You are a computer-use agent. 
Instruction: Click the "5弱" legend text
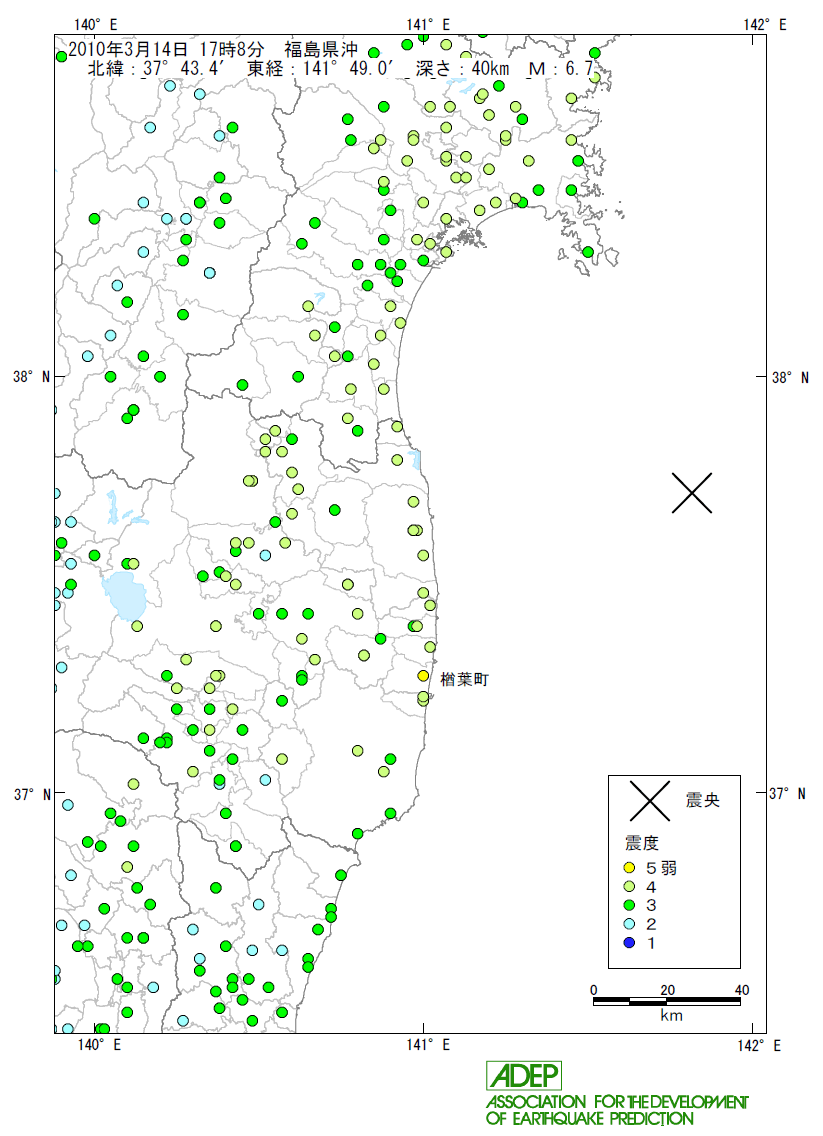point(661,868)
